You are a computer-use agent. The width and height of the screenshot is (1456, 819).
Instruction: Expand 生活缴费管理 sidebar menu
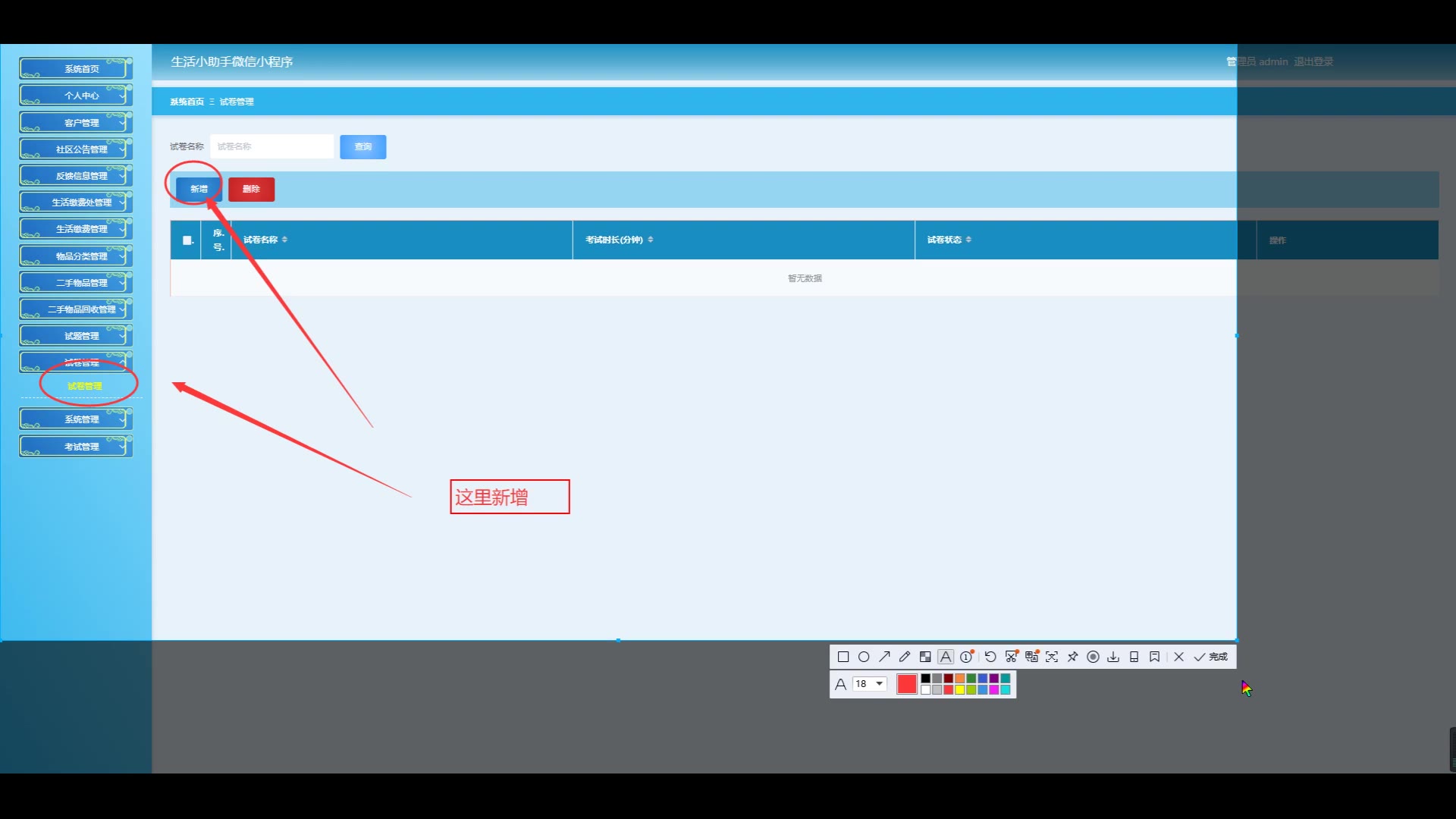point(76,229)
